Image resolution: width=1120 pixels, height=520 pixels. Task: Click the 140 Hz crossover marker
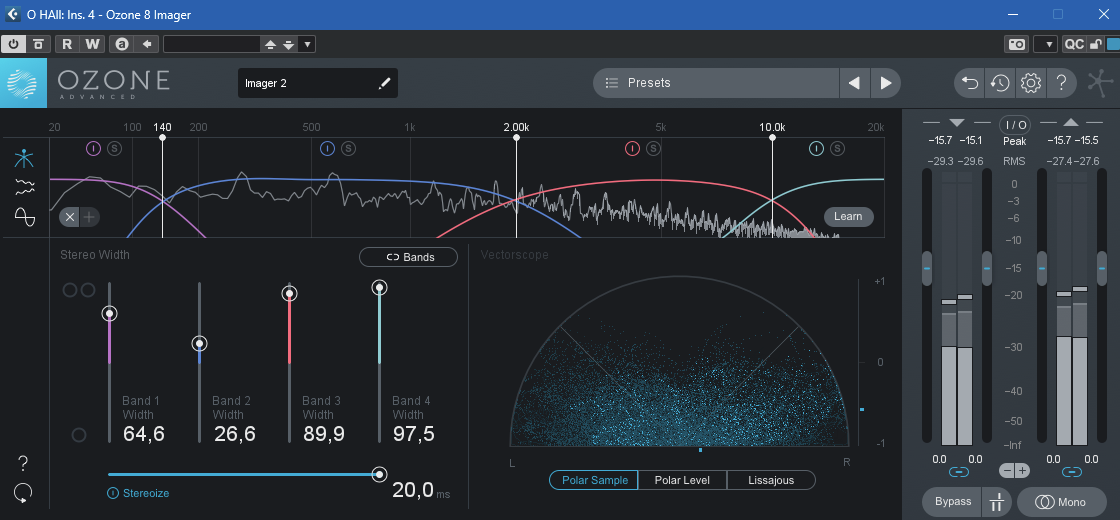pyautogui.click(x=162, y=137)
